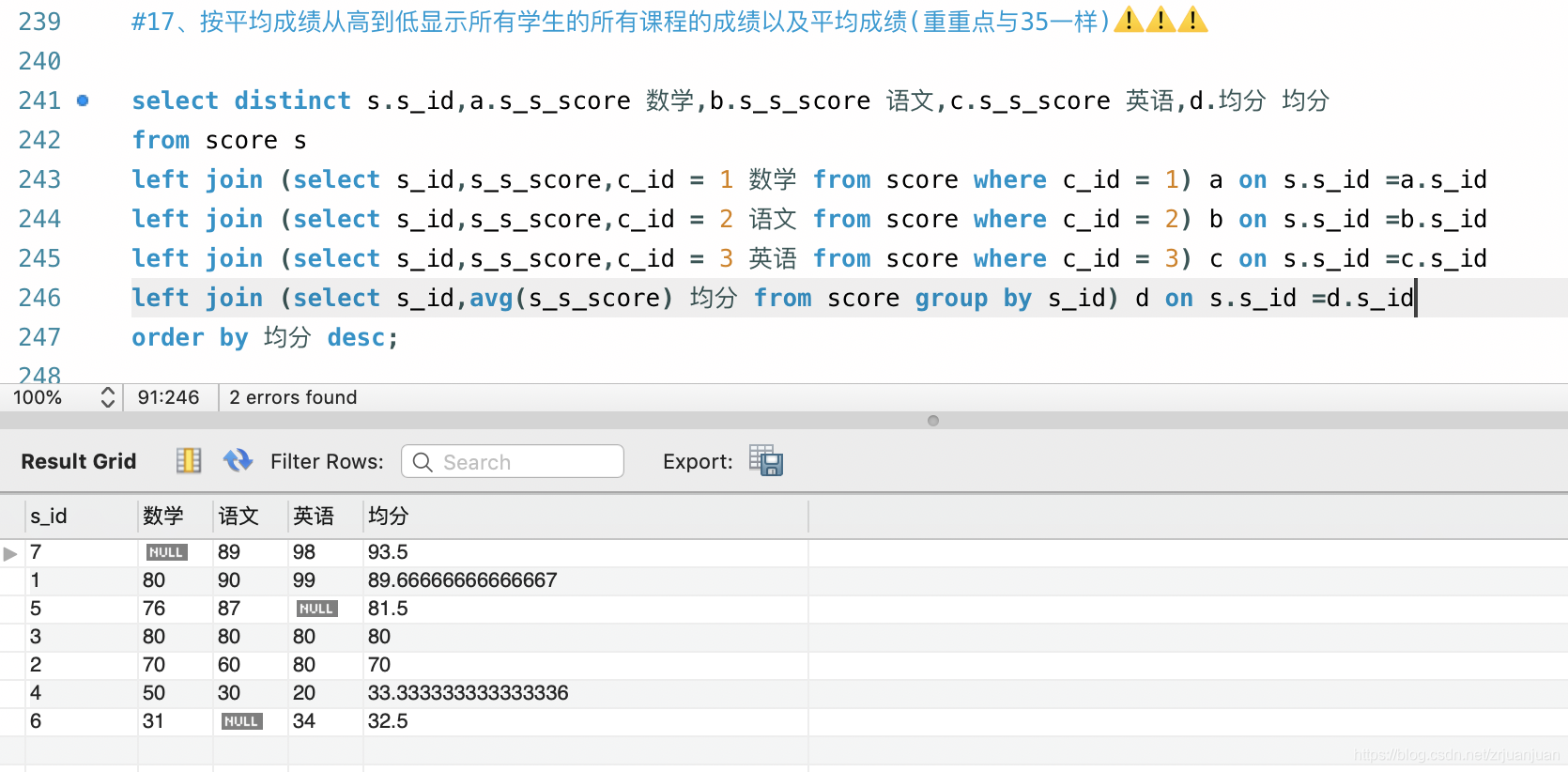The height and width of the screenshot is (772, 1568).
Task: Click the cursor position '91:246' status
Action: (169, 397)
